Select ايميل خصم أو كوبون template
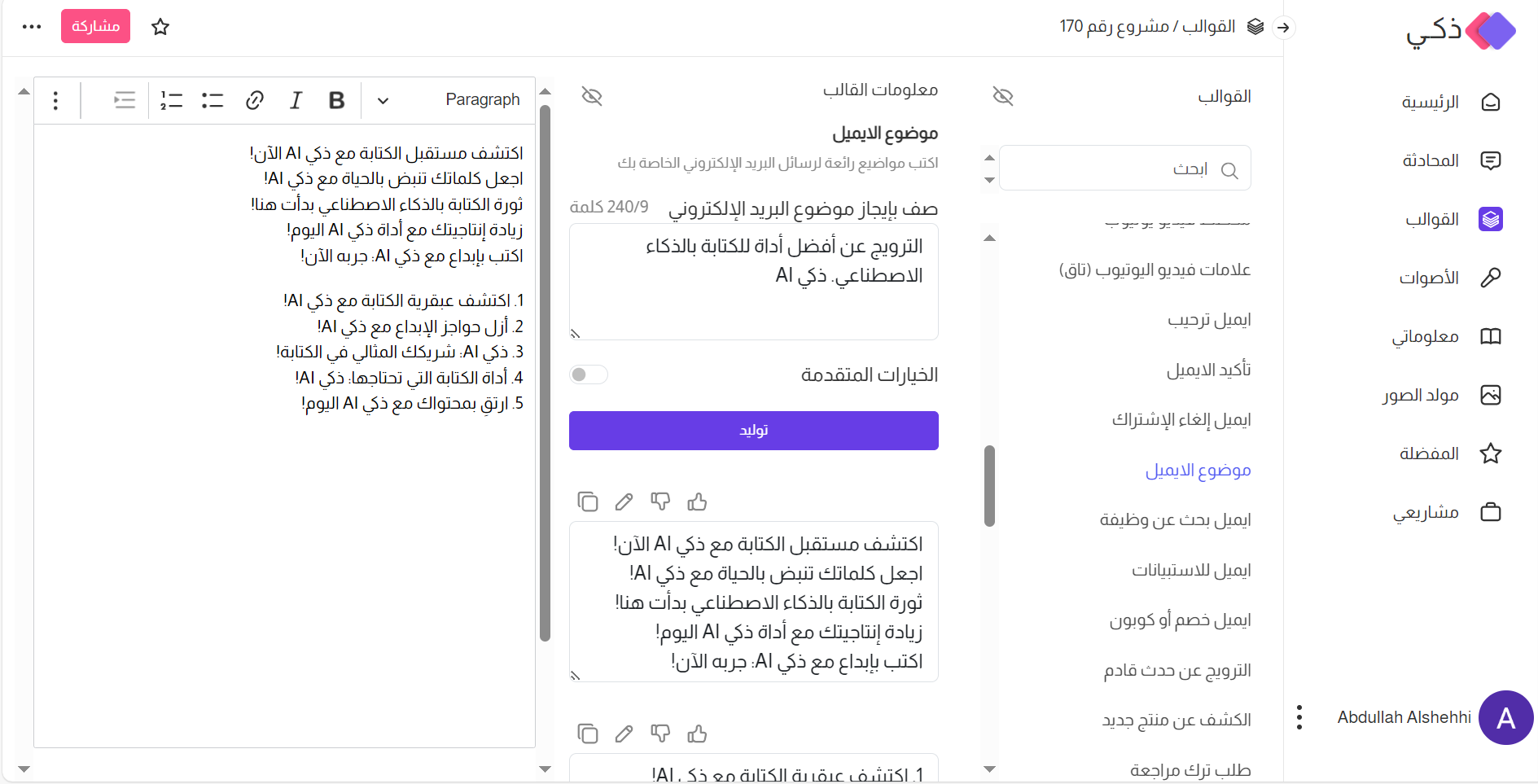This screenshot has height=784, width=1538. 1180,620
